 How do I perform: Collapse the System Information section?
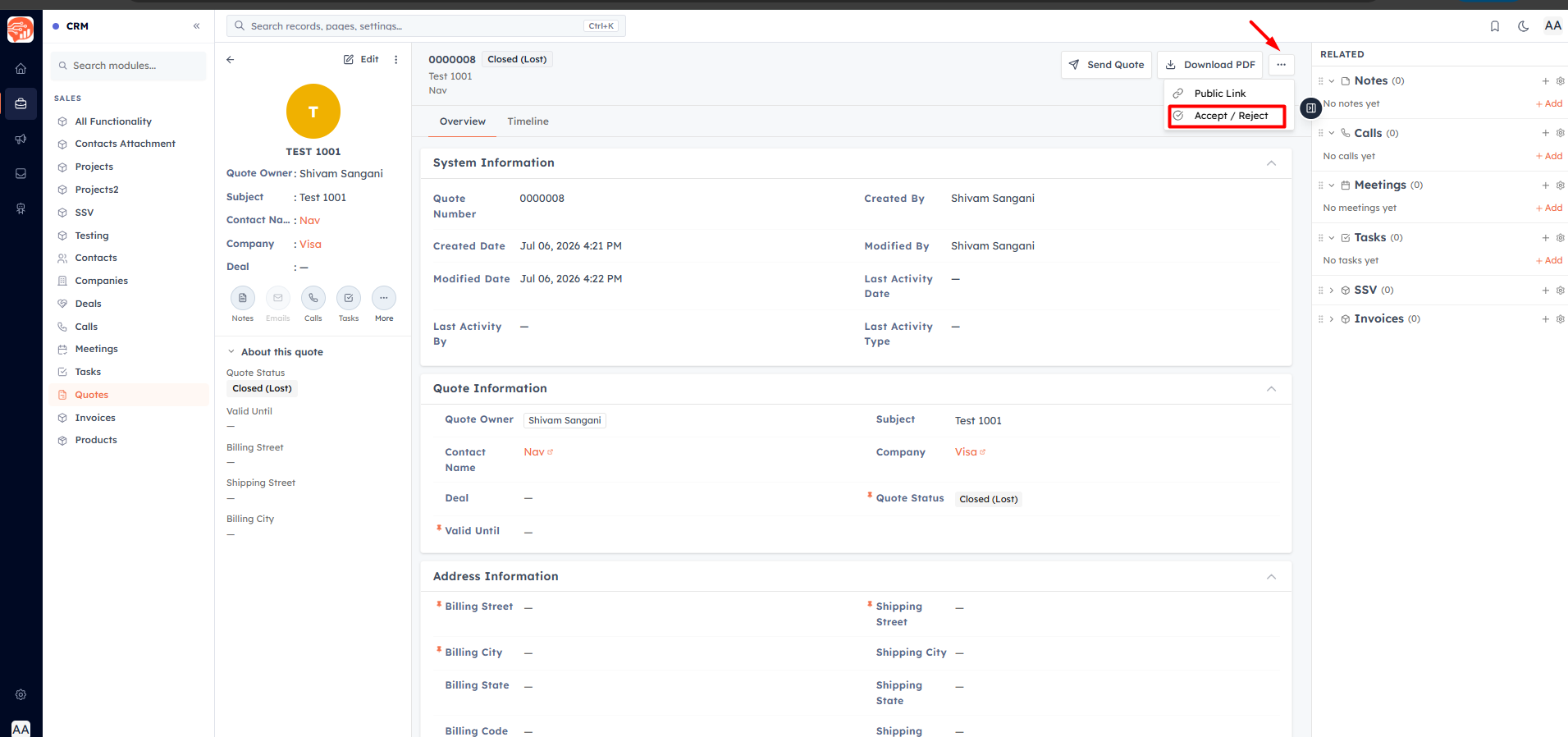click(x=1271, y=163)
